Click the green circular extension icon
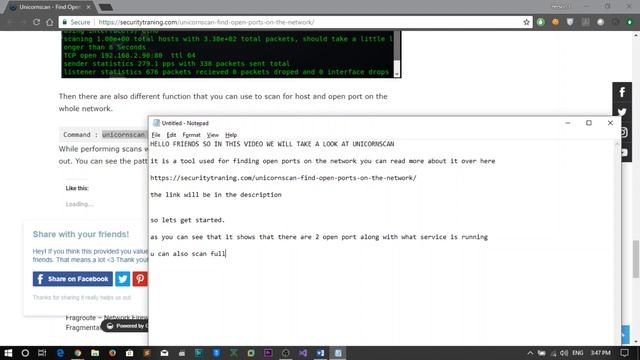 540,22
